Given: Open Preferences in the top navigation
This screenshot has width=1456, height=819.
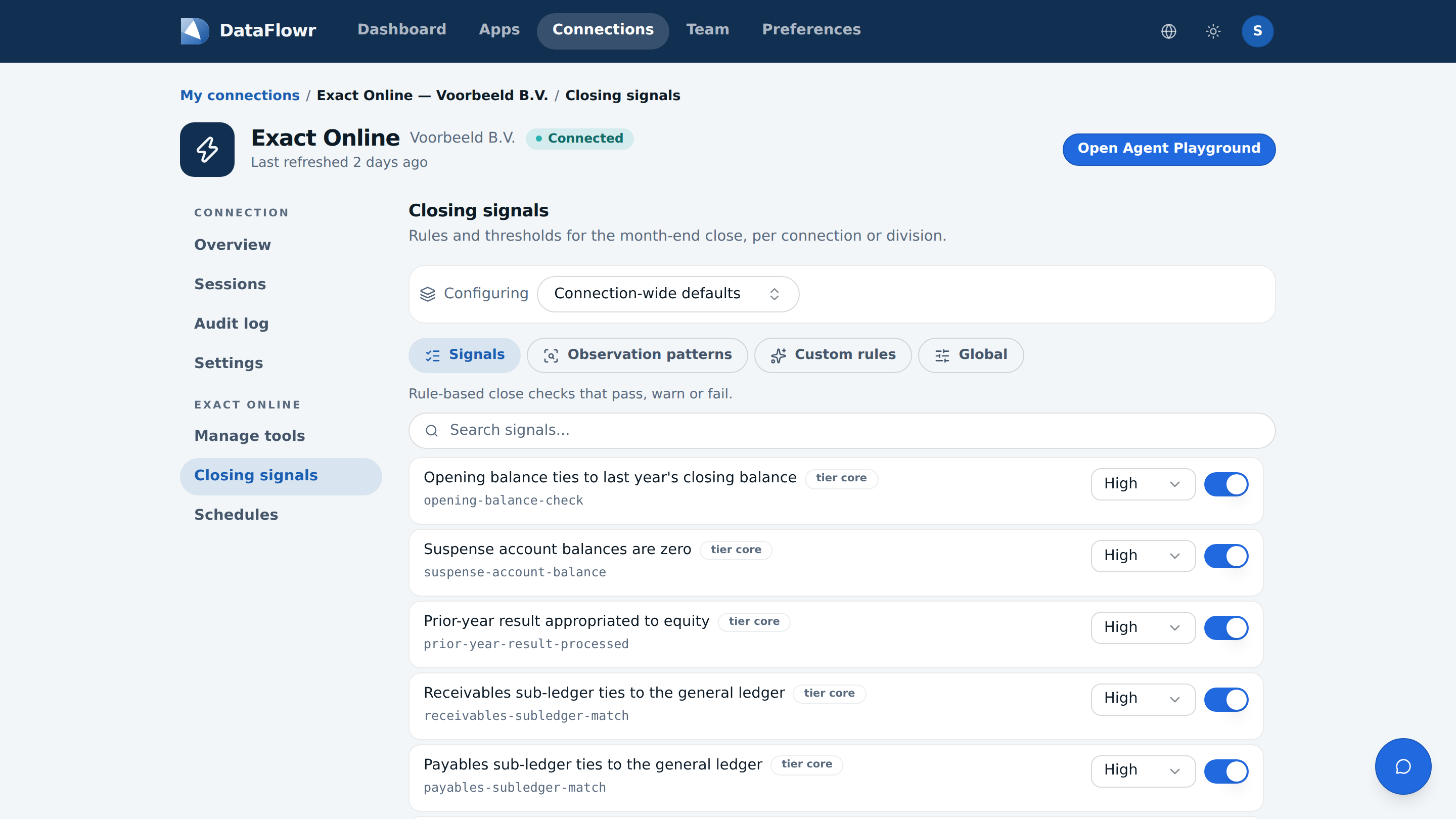Looking at the screenshot, I should click(x=811, y=30).
